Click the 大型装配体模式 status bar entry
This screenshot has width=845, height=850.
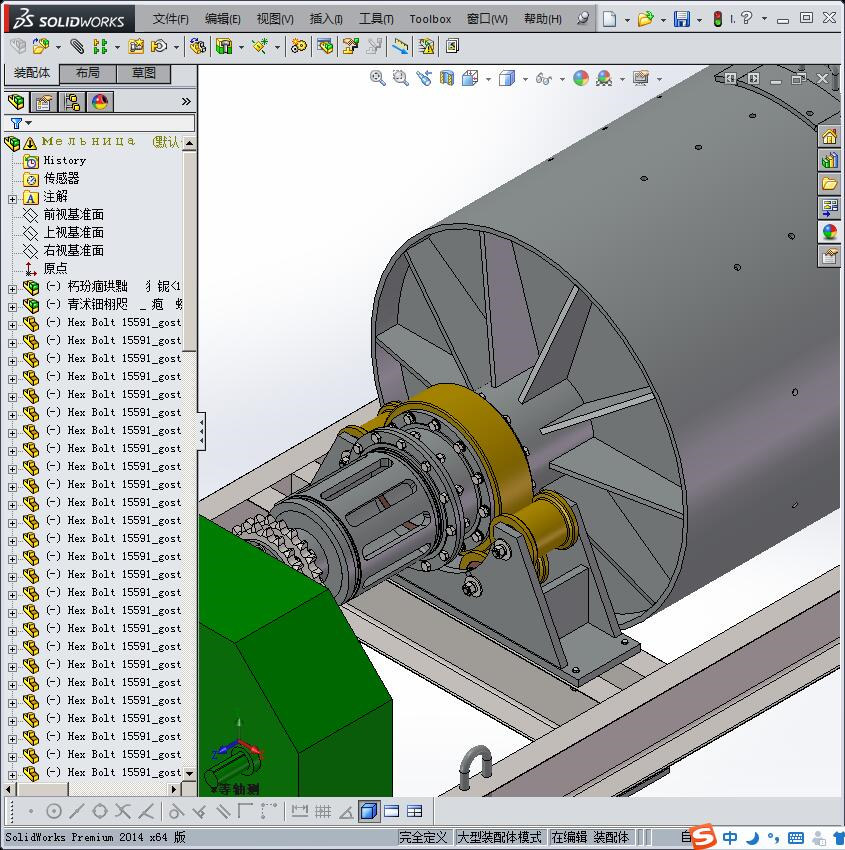point(499,838)
